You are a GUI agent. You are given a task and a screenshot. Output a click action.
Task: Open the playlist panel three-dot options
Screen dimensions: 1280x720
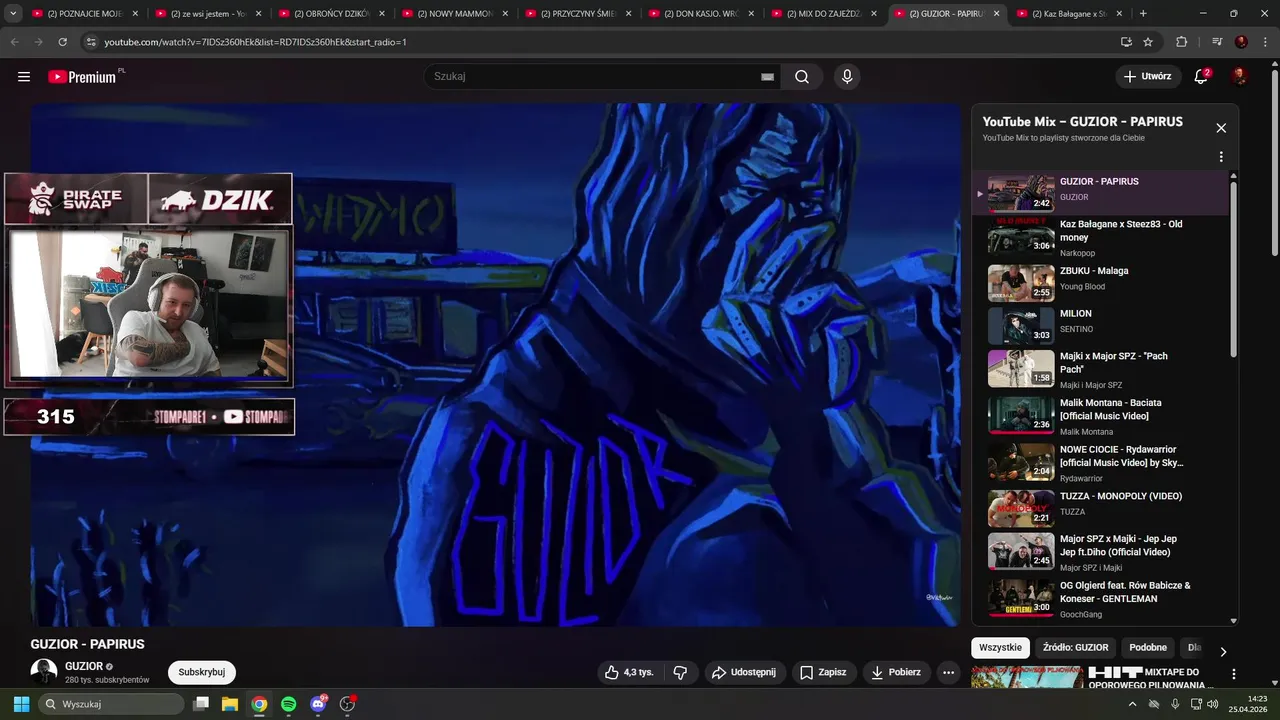1221,157
